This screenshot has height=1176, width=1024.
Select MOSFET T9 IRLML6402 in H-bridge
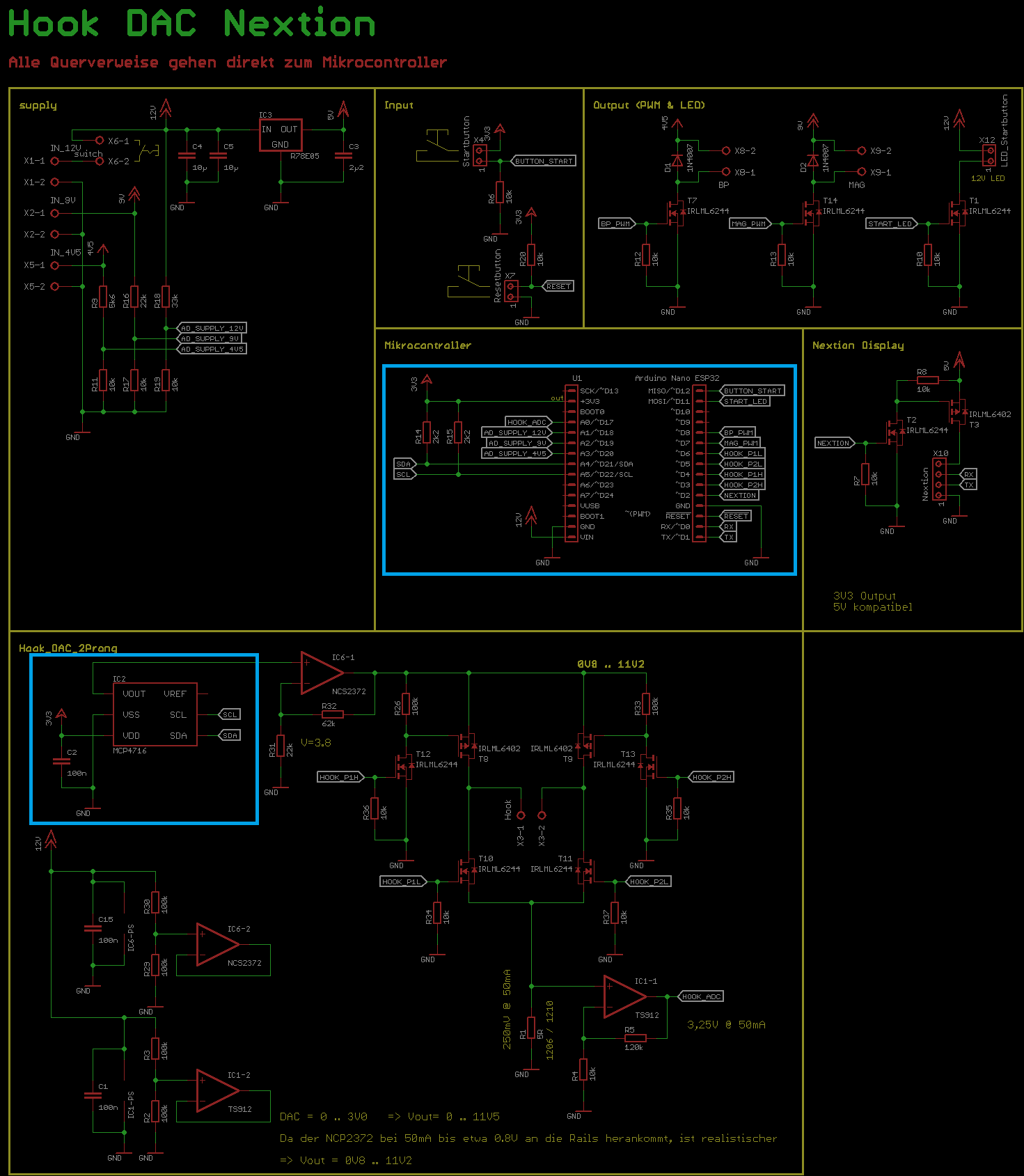[585, 746]
